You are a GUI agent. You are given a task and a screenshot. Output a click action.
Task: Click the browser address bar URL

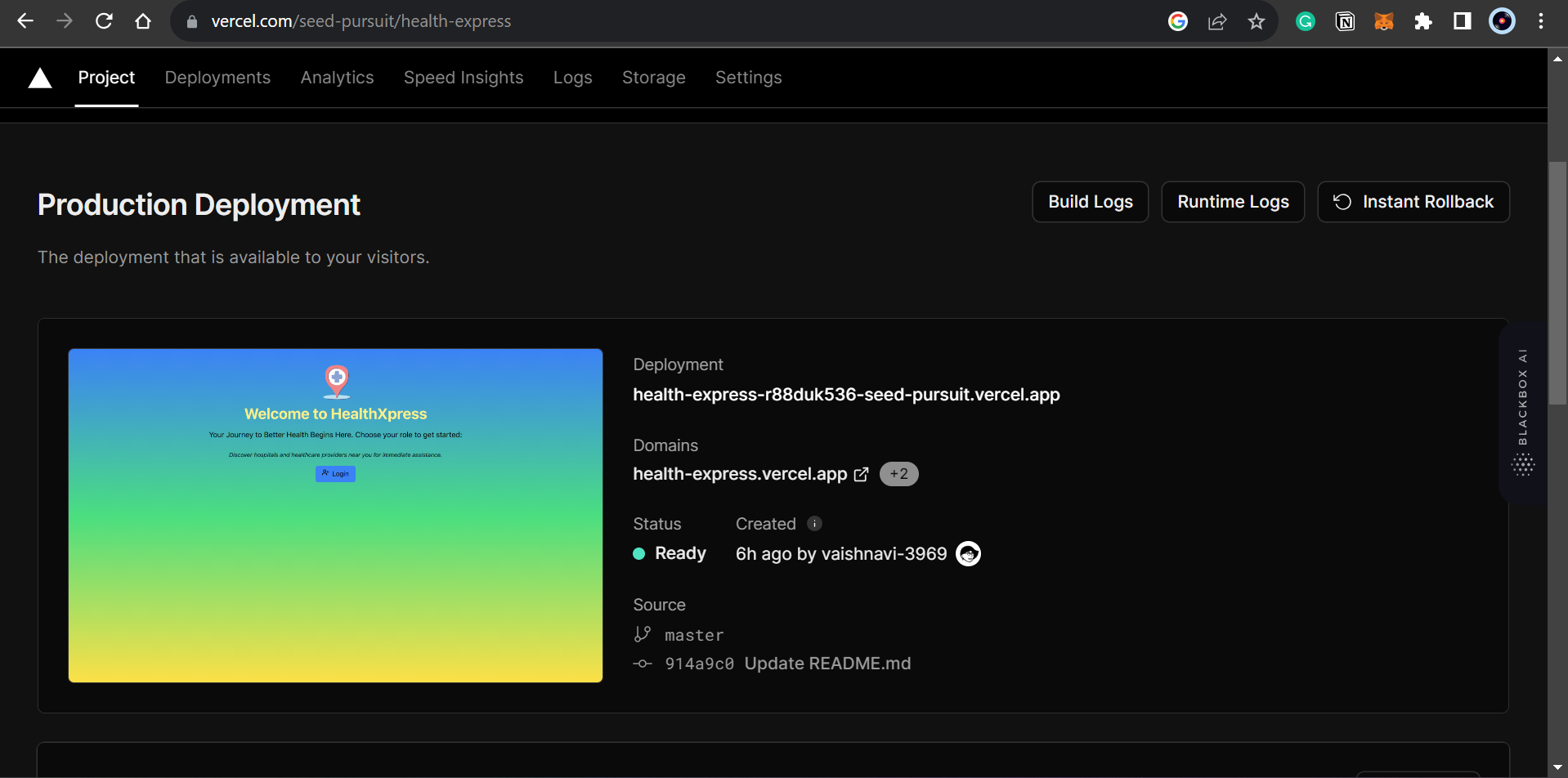361,21
